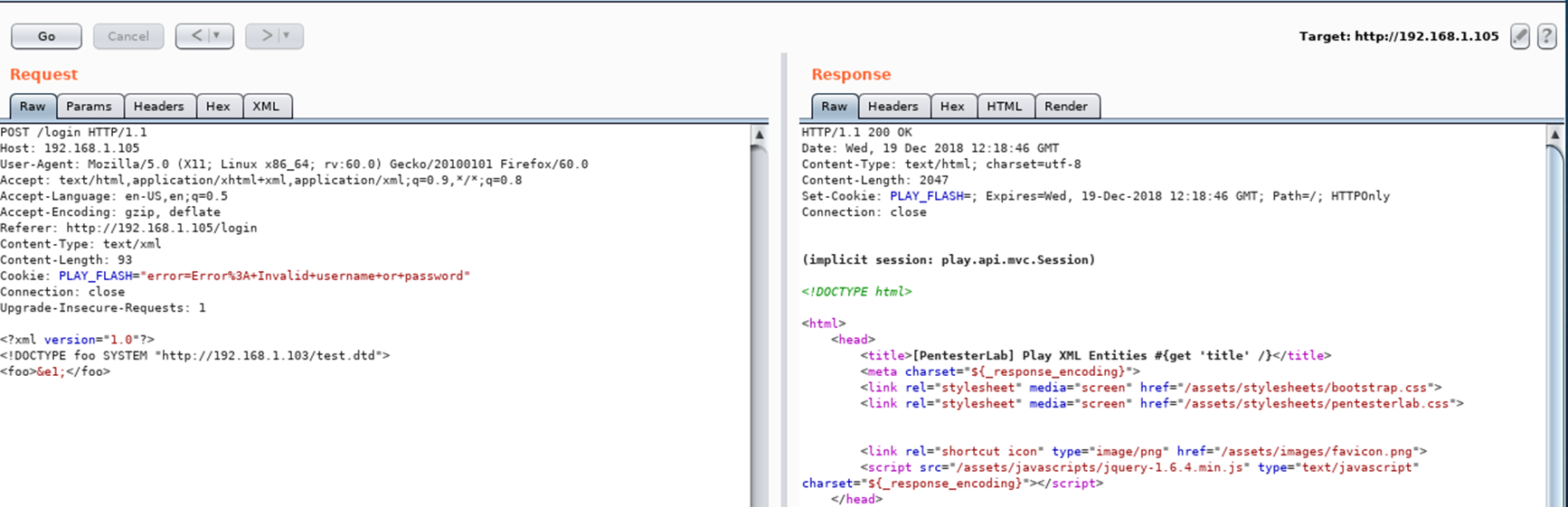The height and width of the screenshot is (507, 1568).
Task: Switch to the Request Params tab
Action: click(x=89, y=107)
